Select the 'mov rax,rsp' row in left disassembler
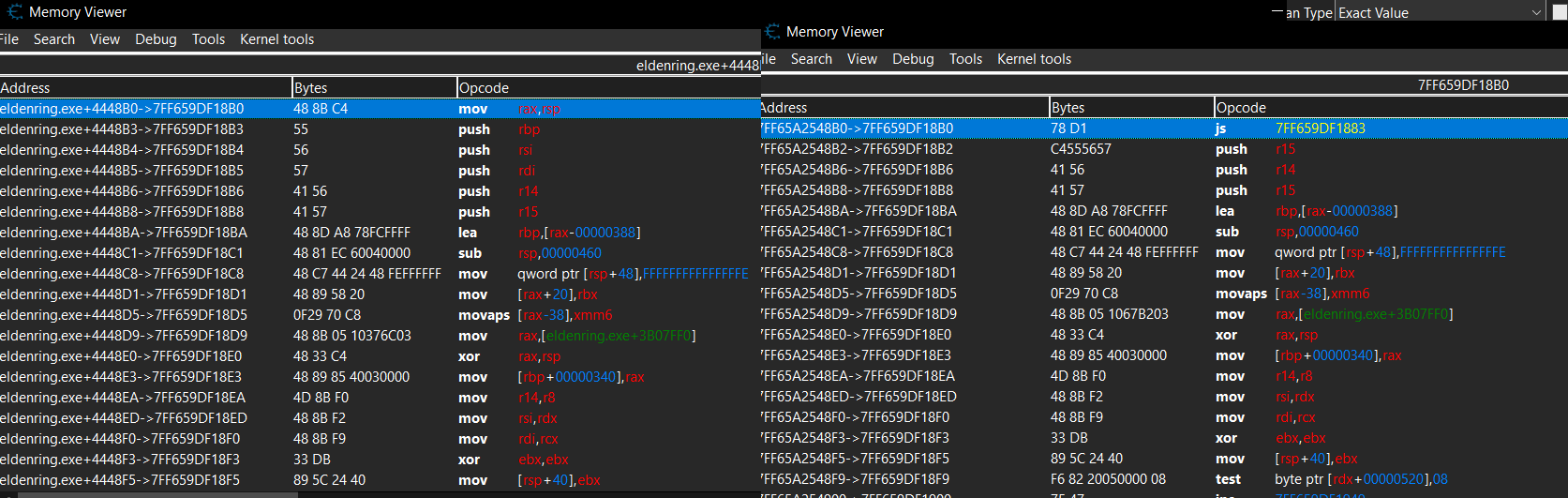The width and height of the screenshot is (1568, 498). pyautogui.click(x=375, y=109)
